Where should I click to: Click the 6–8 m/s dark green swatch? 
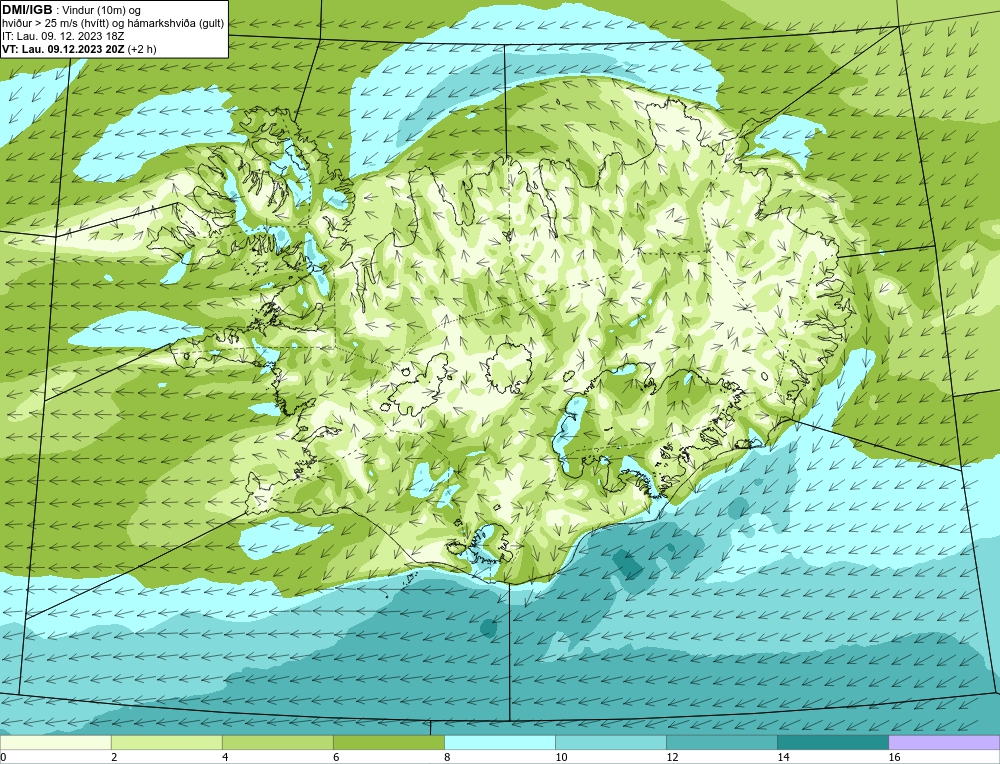tap(388, 742)
